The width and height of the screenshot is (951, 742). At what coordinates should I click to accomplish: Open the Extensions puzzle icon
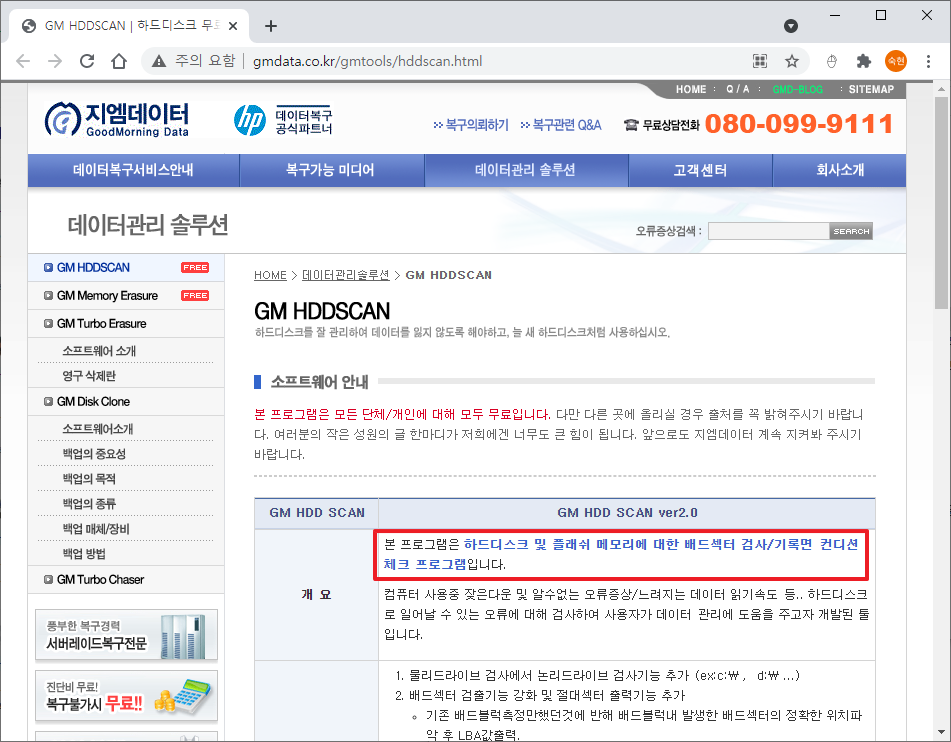[x=864, y=61]
